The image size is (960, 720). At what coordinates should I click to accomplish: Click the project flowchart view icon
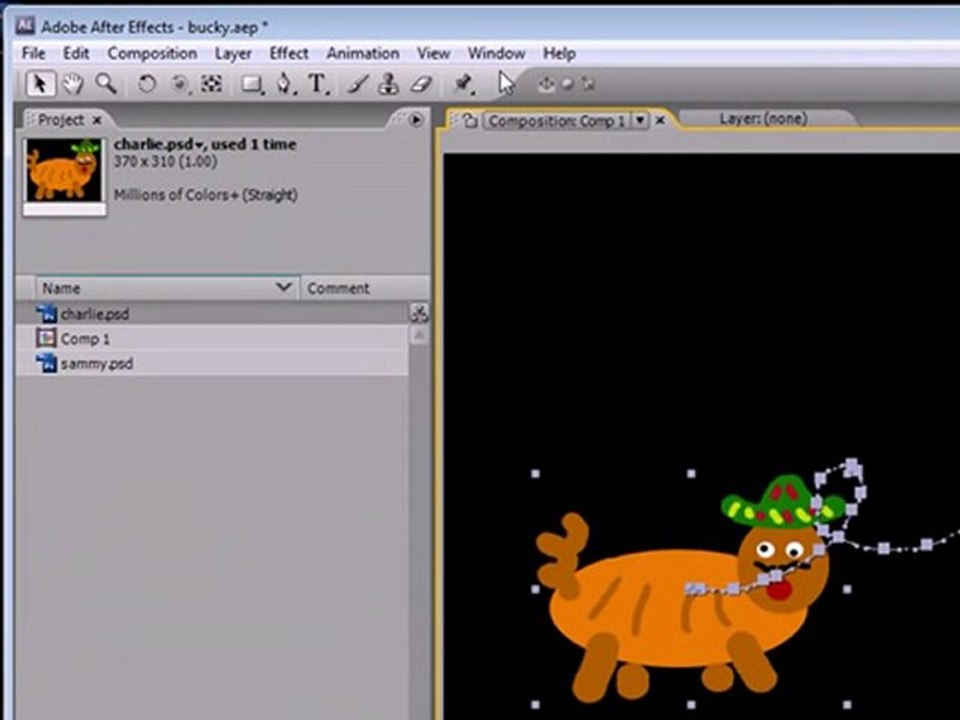419,313
